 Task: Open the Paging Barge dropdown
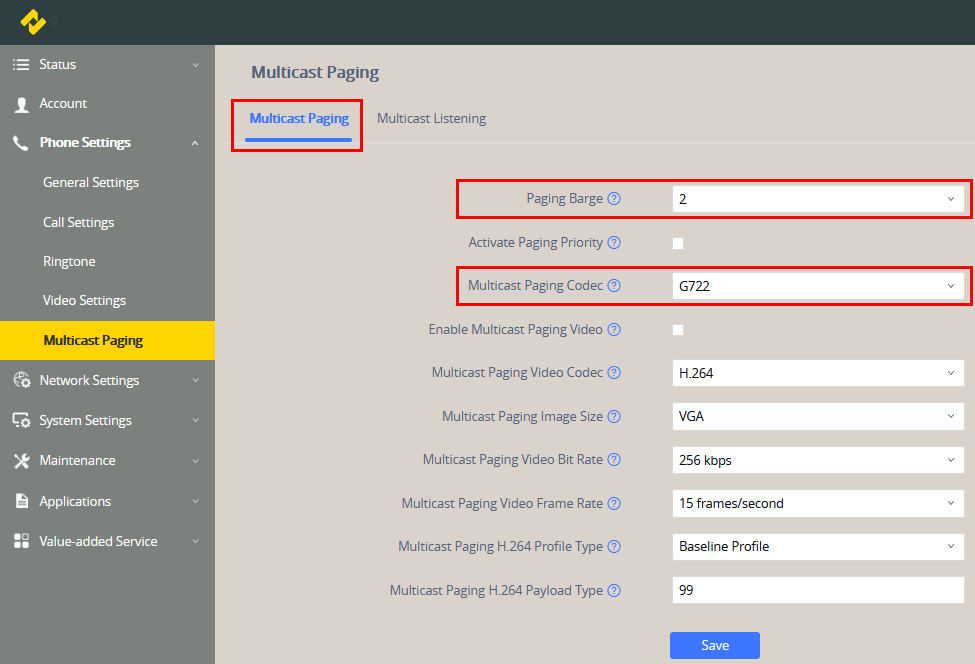(818, 199)
